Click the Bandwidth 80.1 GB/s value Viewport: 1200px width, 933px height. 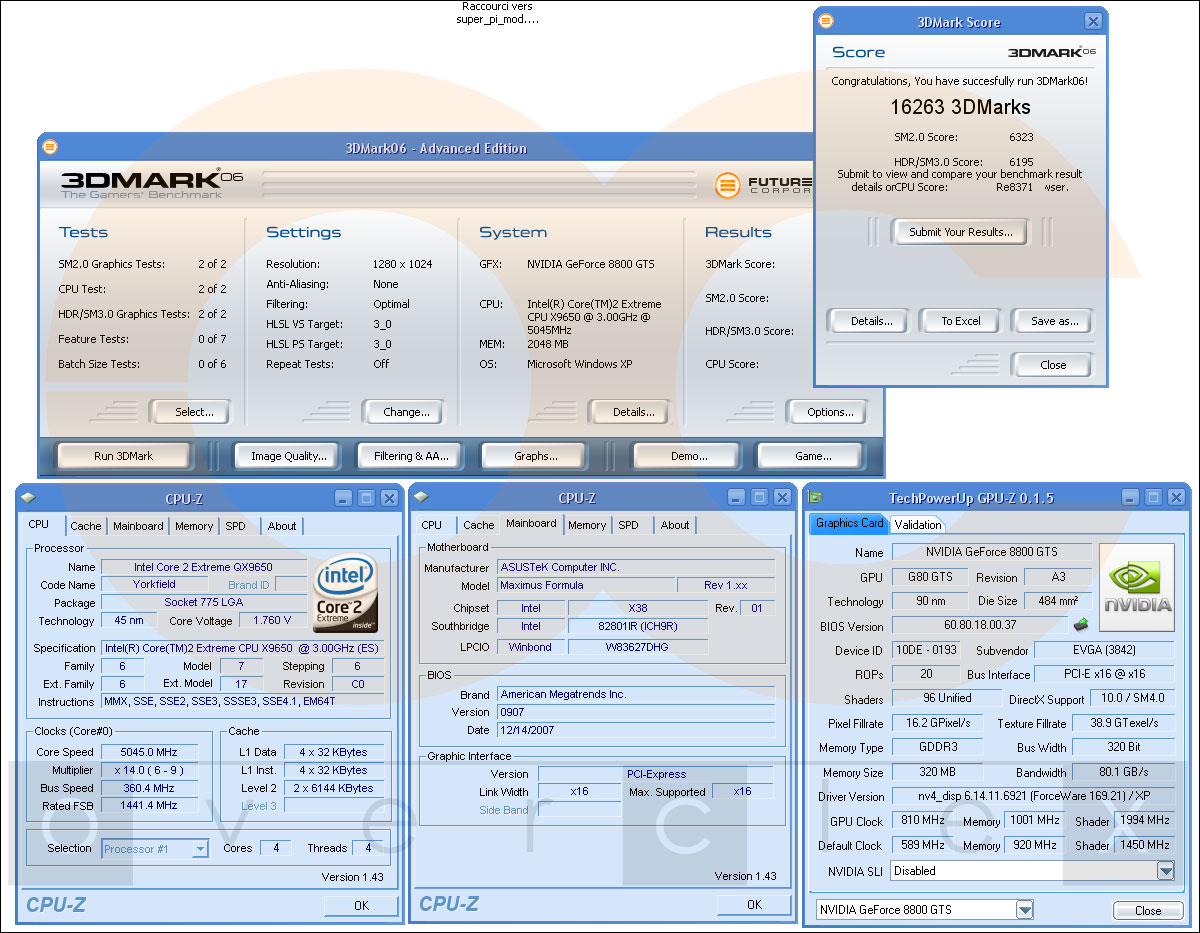(x=1123, y=772)
